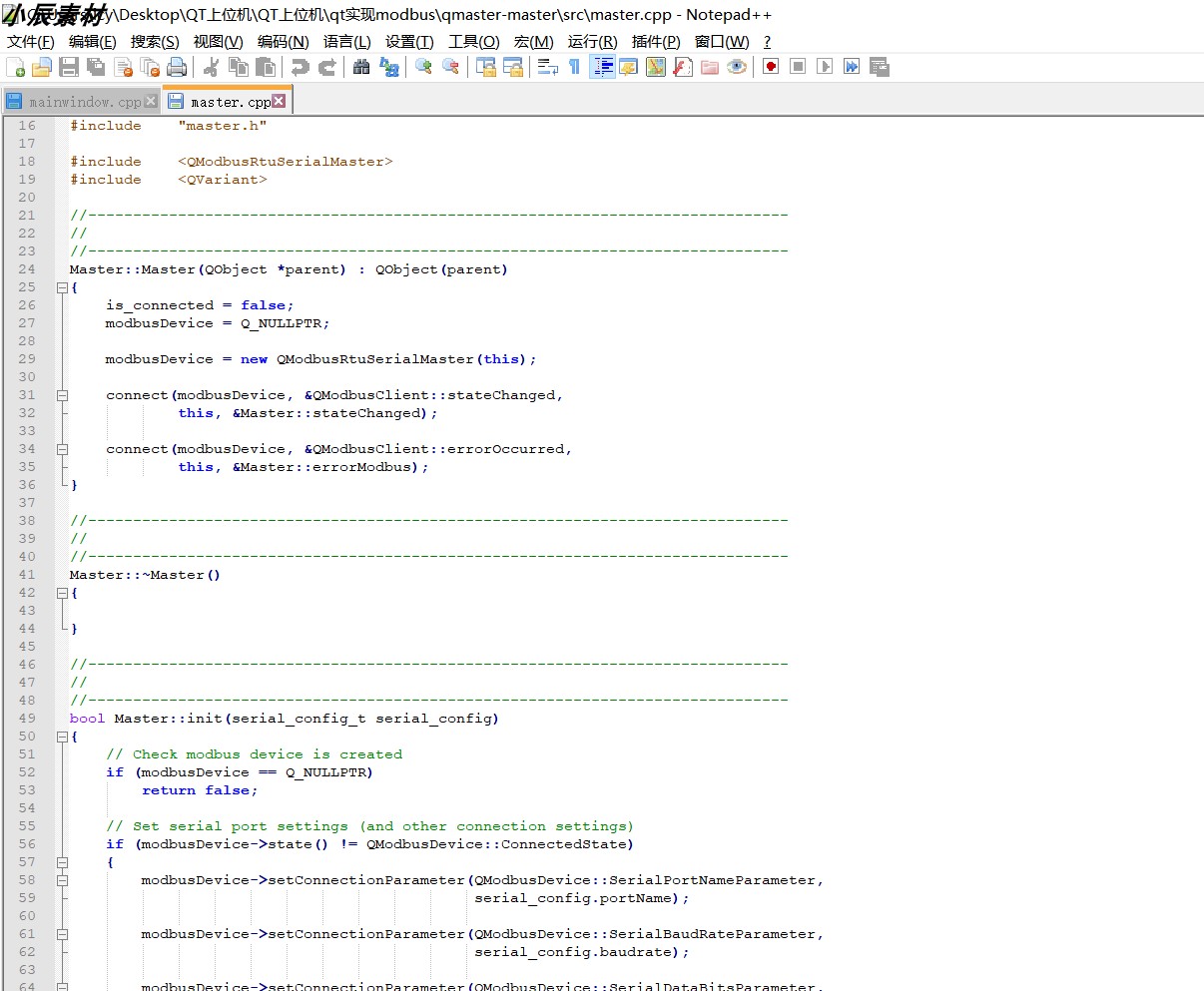Click the Save file toolbar icon
This screenshot has width=1204, height=991.
pos(69,67)
